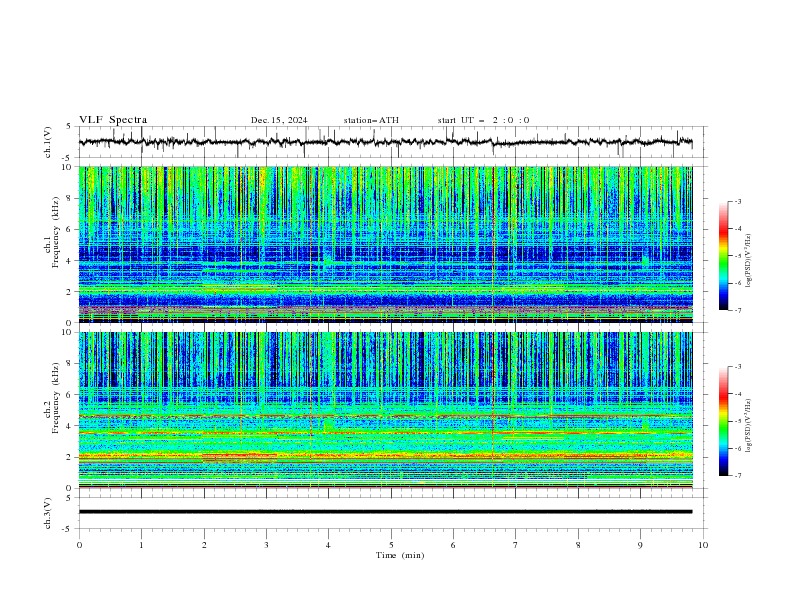This screenshot has height=612, width=792.
Task: Click time axis tick label '3'
Action: coord(266,545)
